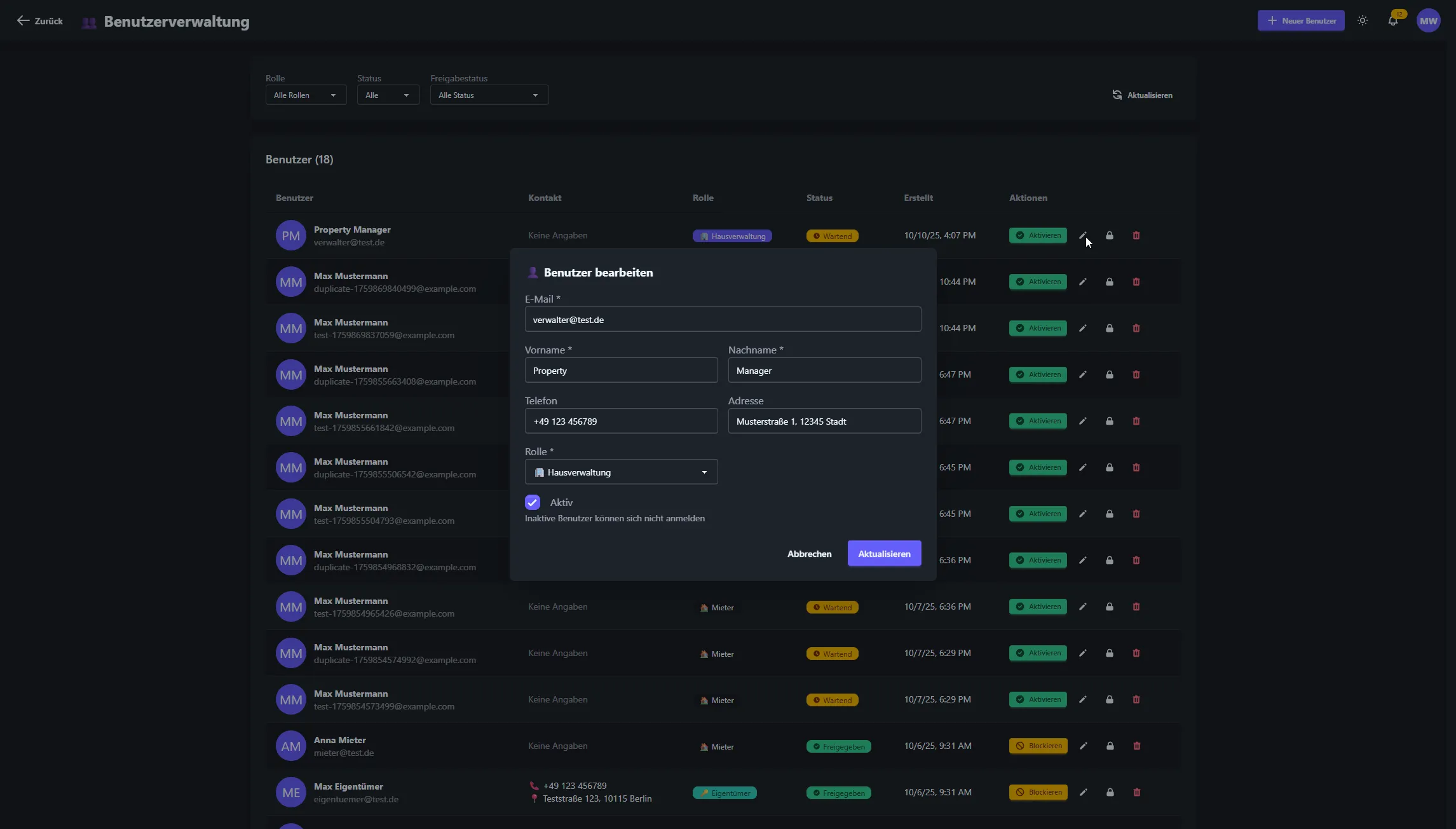Open the MW user avatar menu
Viewport: 1456px width, 829px height.
[x=1428, y=21]
